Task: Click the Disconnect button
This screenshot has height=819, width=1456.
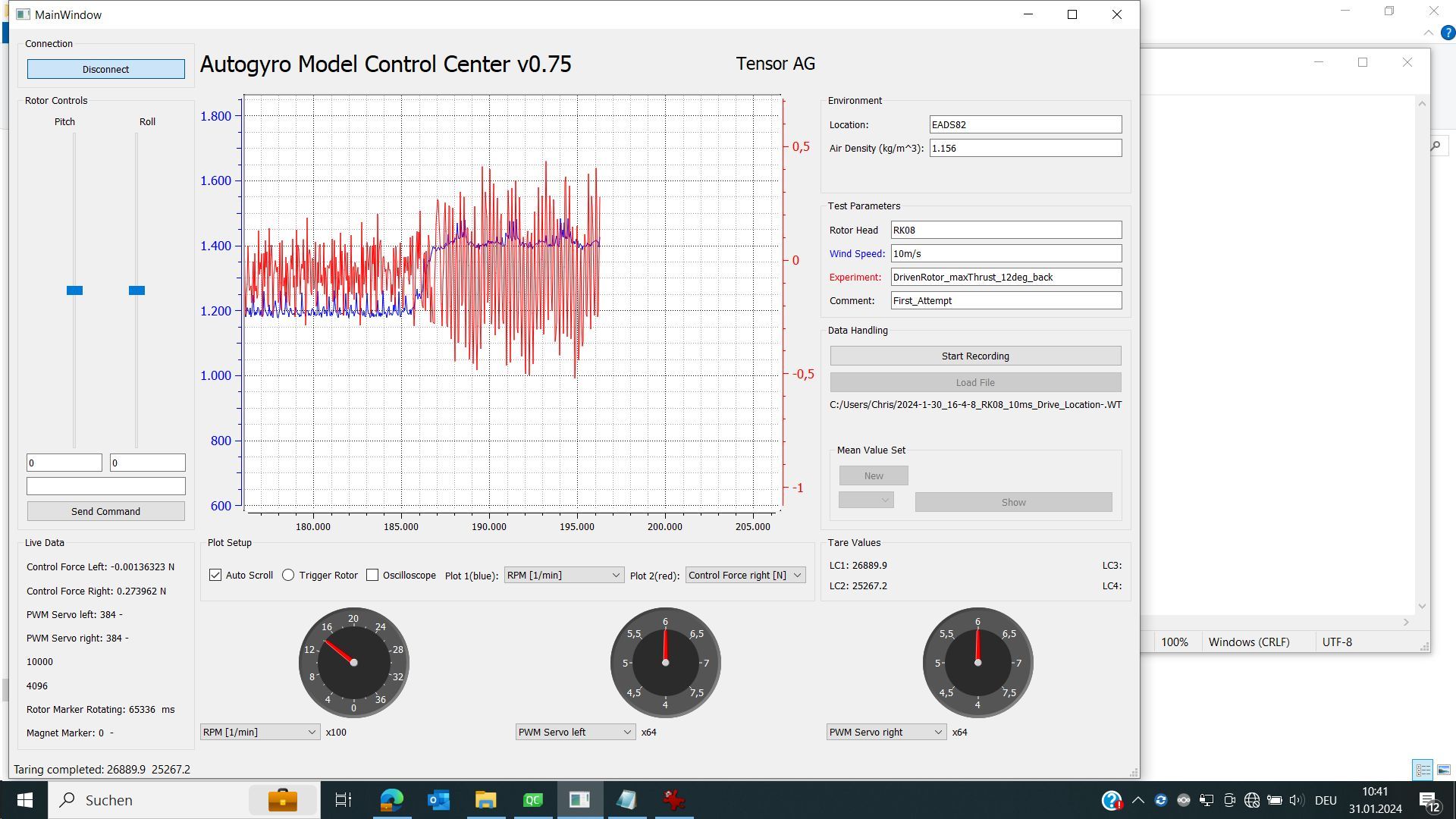Action: click(x=106, y=69)
